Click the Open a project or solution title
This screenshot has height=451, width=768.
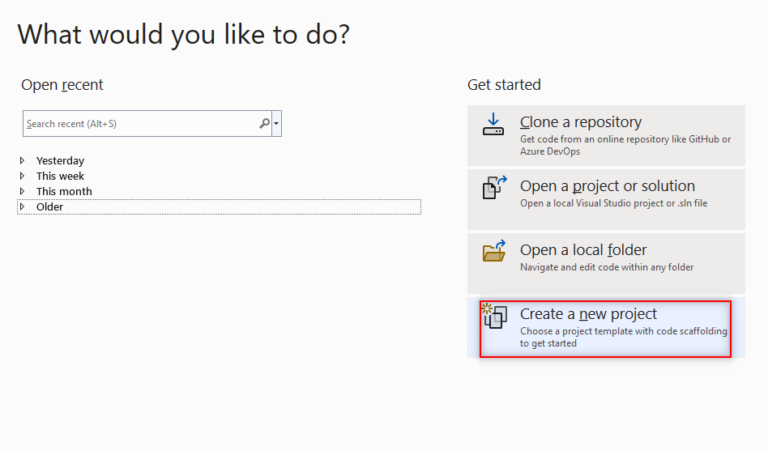click(607, 186)
